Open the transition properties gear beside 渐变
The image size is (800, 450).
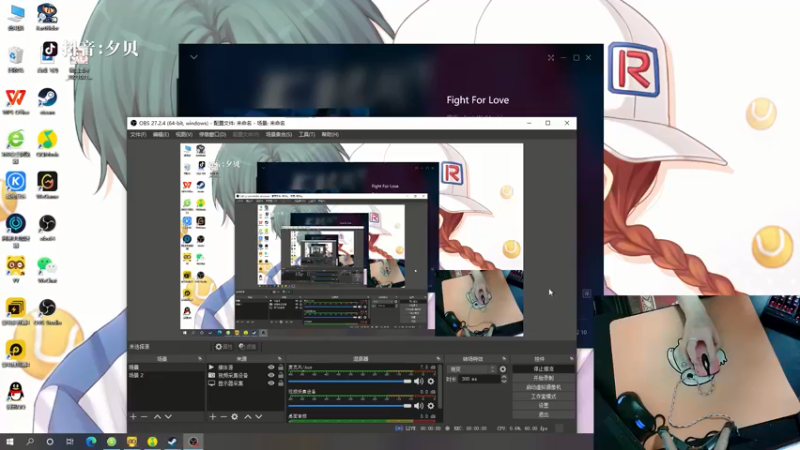503,369
